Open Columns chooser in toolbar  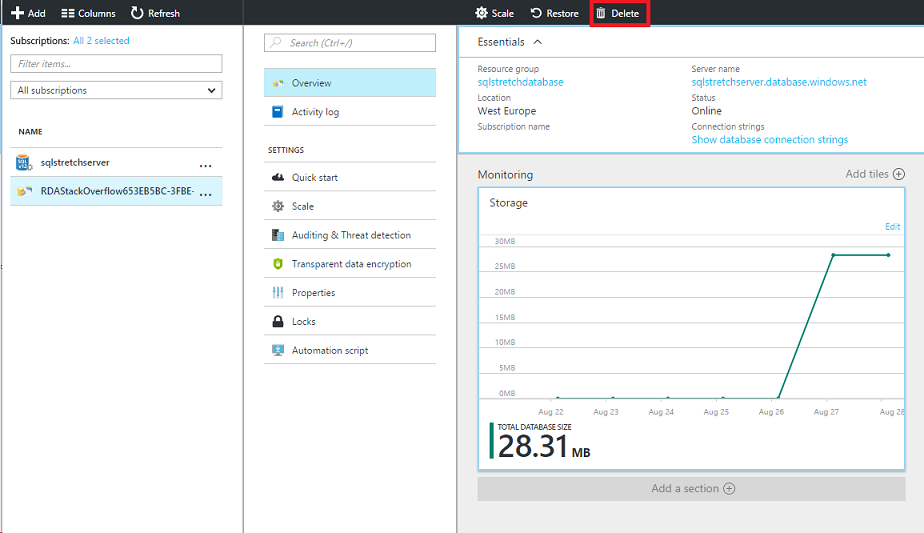(x=88, y=13)
